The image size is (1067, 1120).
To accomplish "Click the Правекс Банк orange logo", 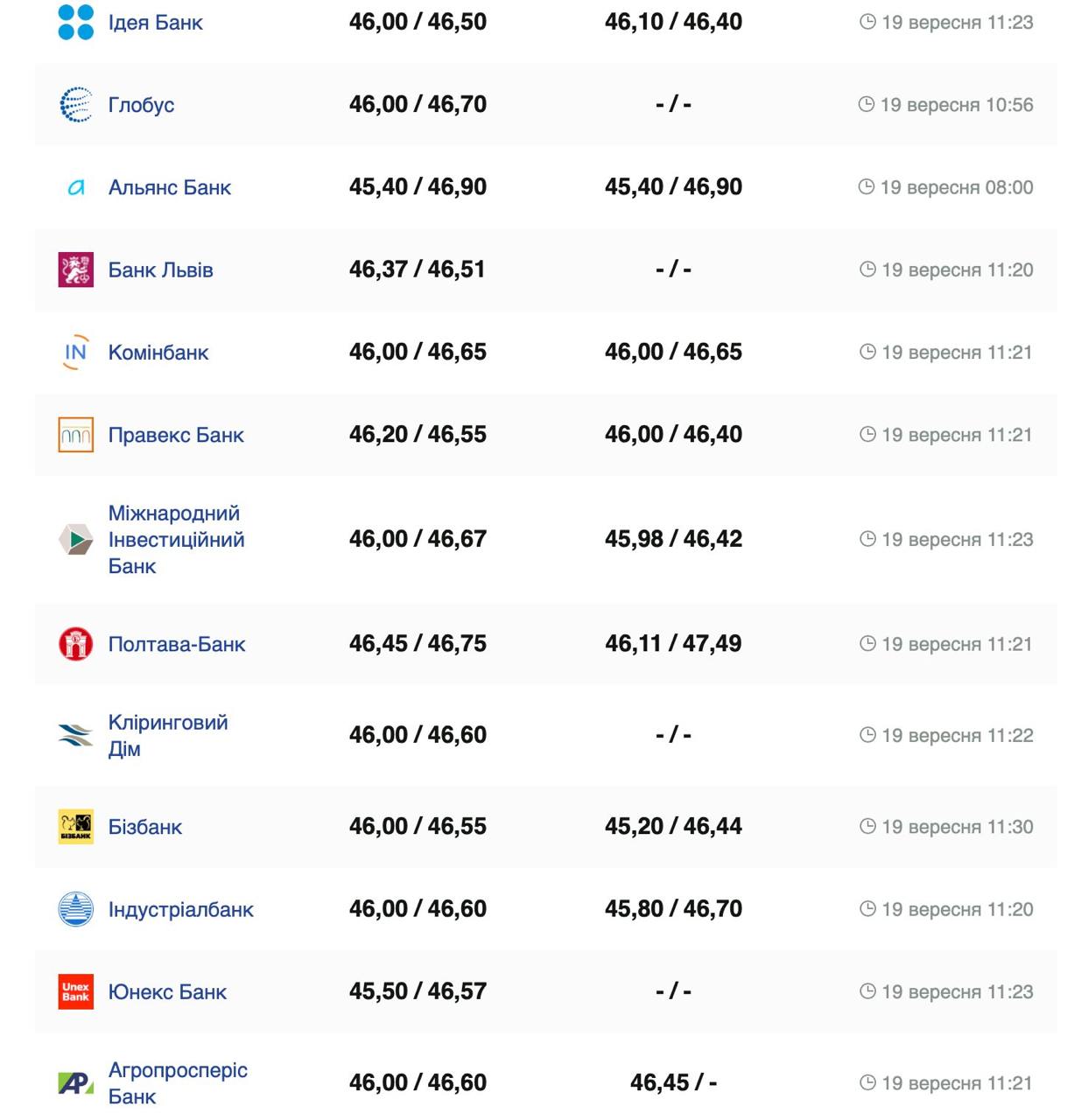I will click(75, 435).
